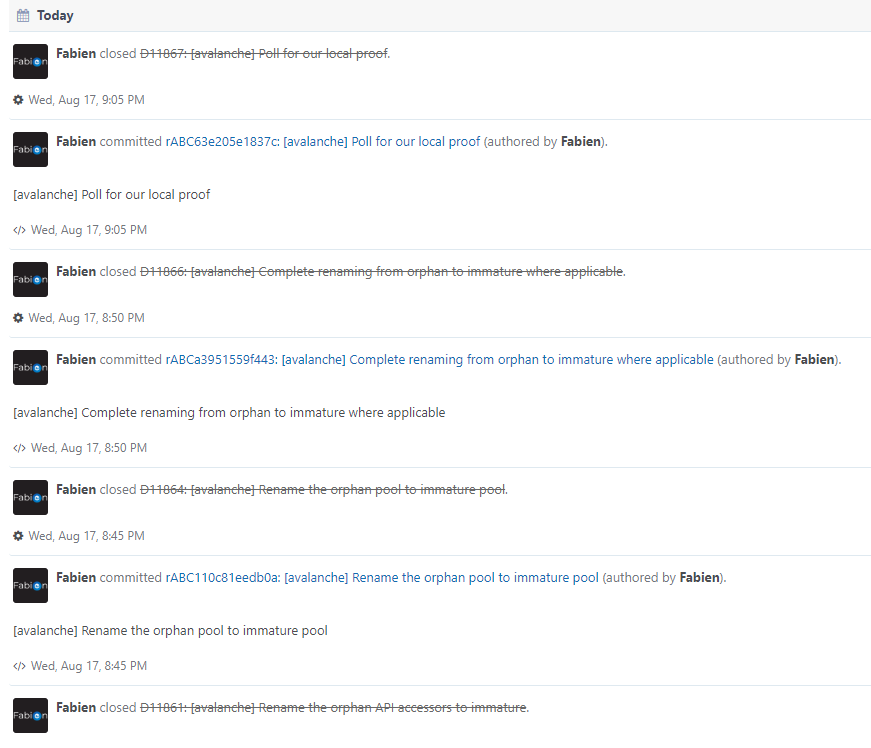
Task: Click the calendar icon beside Today
Action: [23, 16]
